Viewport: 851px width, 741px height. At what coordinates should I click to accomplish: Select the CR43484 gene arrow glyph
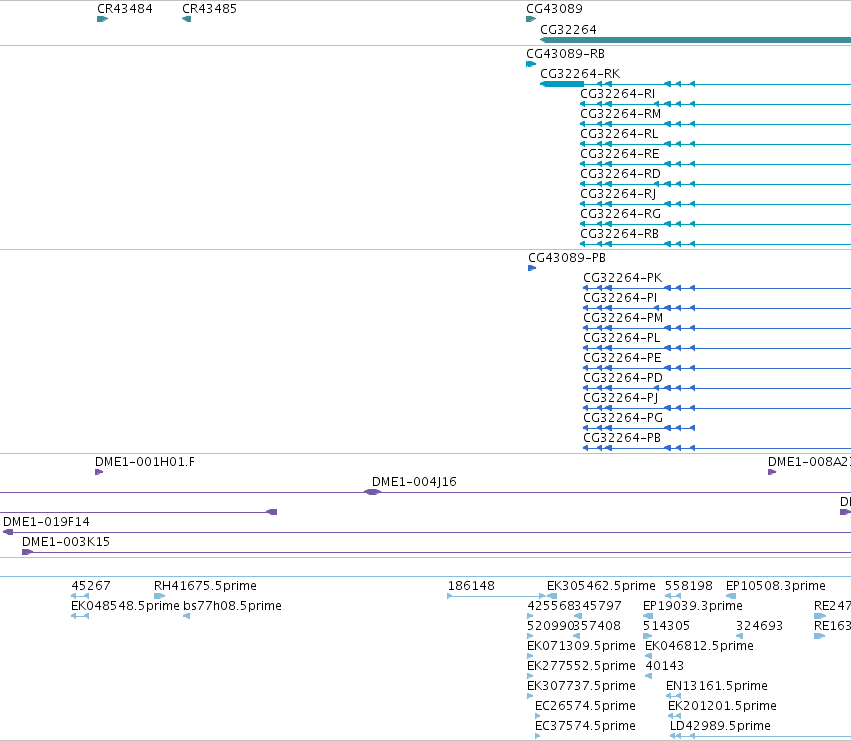[103, 19]
